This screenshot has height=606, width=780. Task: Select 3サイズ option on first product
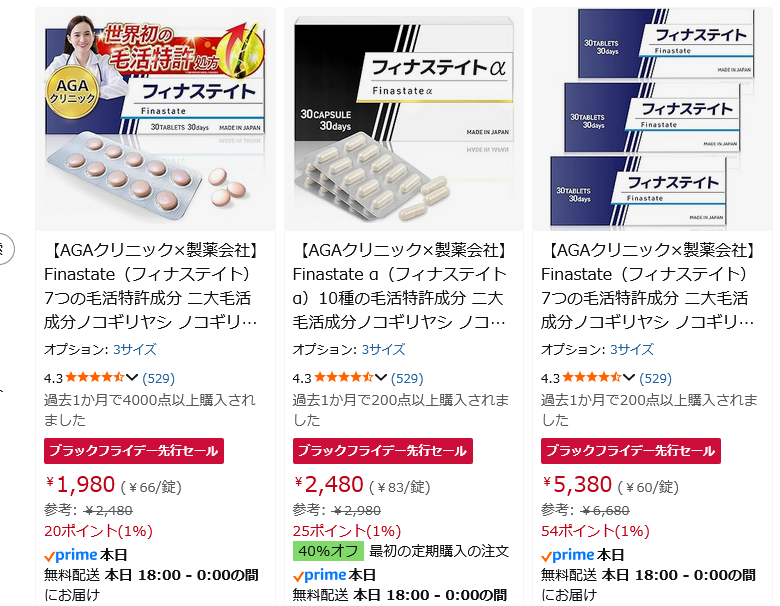pyautogui.click(x=134, y=349)
